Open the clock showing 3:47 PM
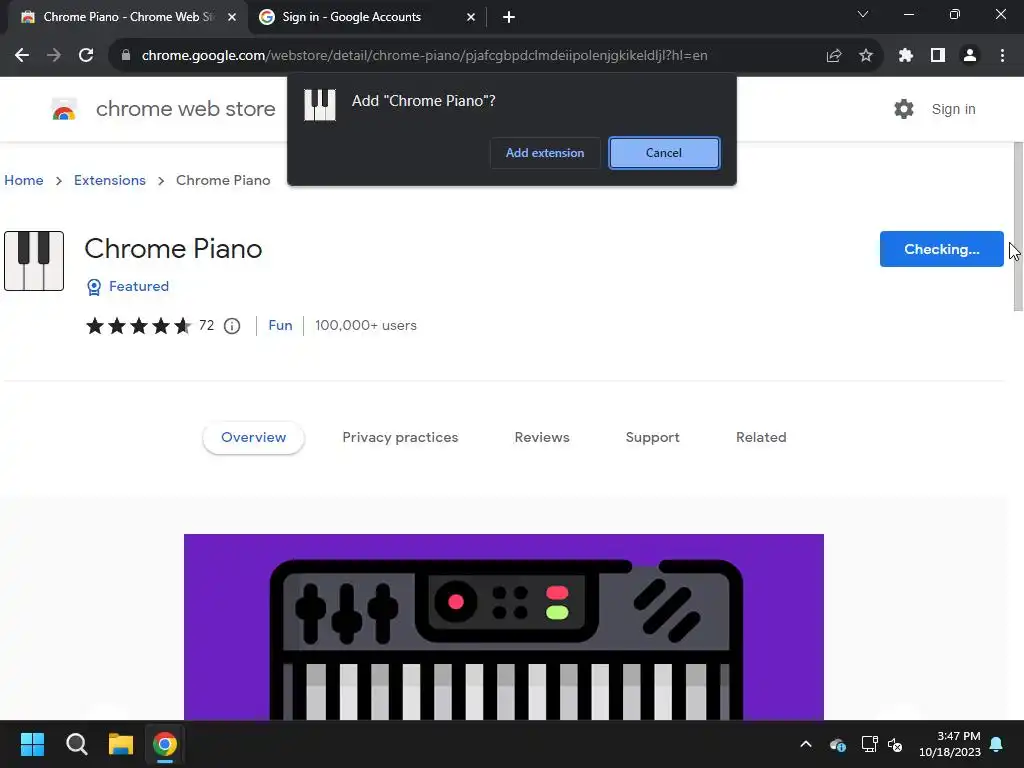 click(950, 744)
